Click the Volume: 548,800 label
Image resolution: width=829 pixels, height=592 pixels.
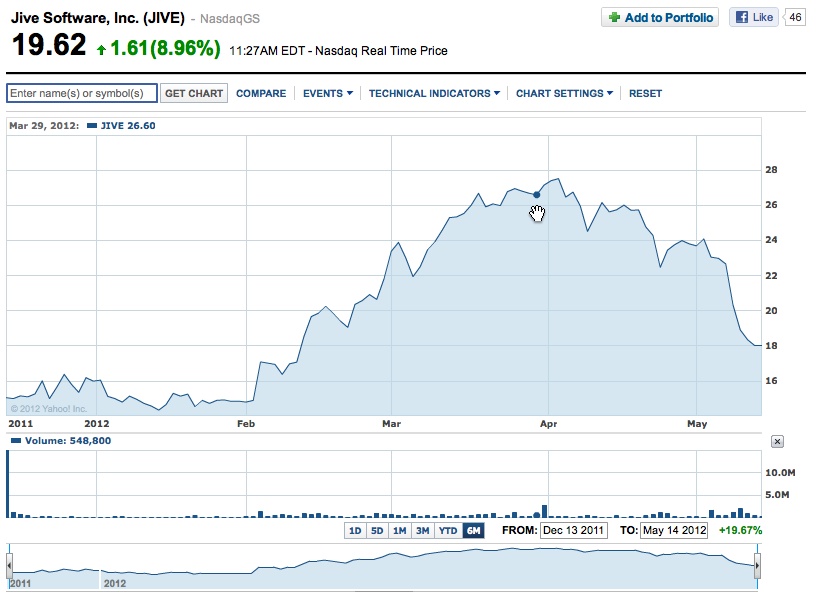click(x=68, y=441)
